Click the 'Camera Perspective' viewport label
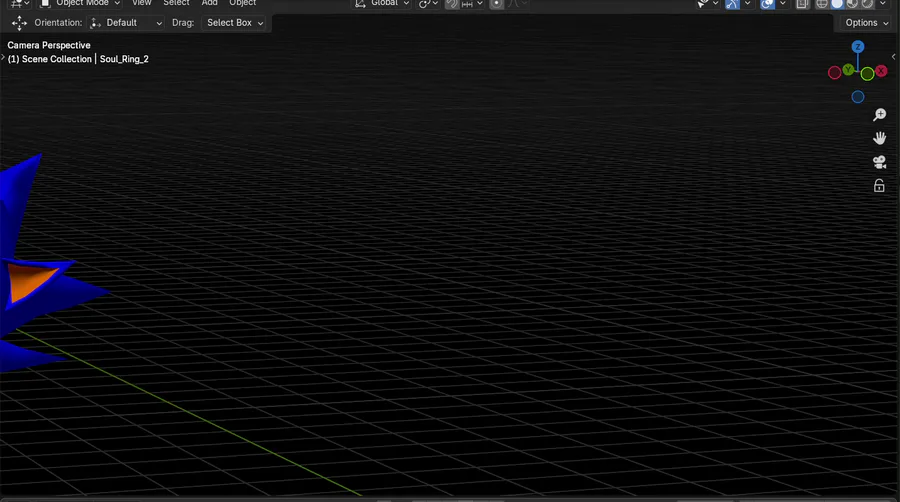Viewport: 900px width, 502px height. click(x=49, y=45)
